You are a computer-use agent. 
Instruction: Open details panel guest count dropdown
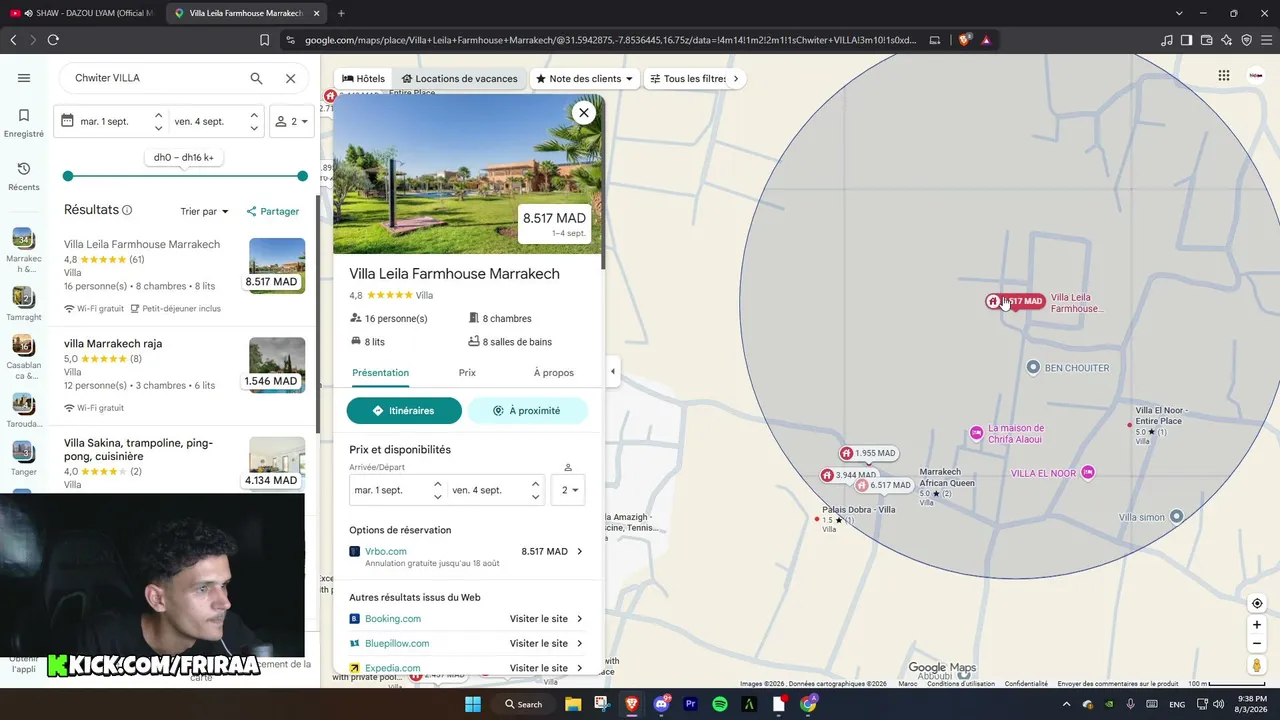click(x=570, y=490)
